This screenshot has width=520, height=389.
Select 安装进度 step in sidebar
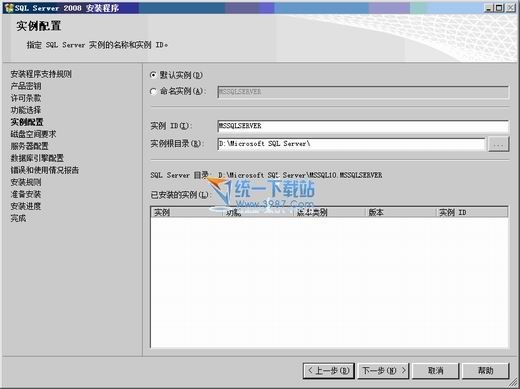click(26, 206)
